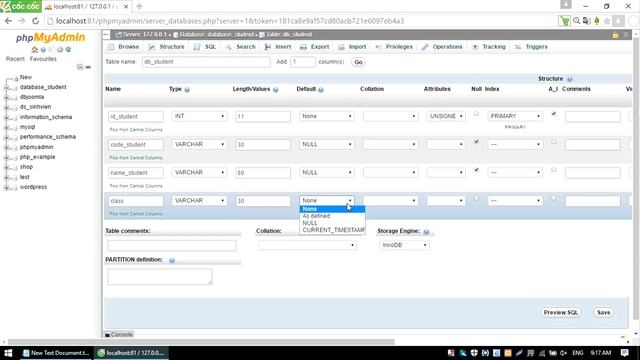The width and height of the screenshot is (640, 360).
Task: Uncheck Null checkbox for name_student row
Action: coord(476,170)
